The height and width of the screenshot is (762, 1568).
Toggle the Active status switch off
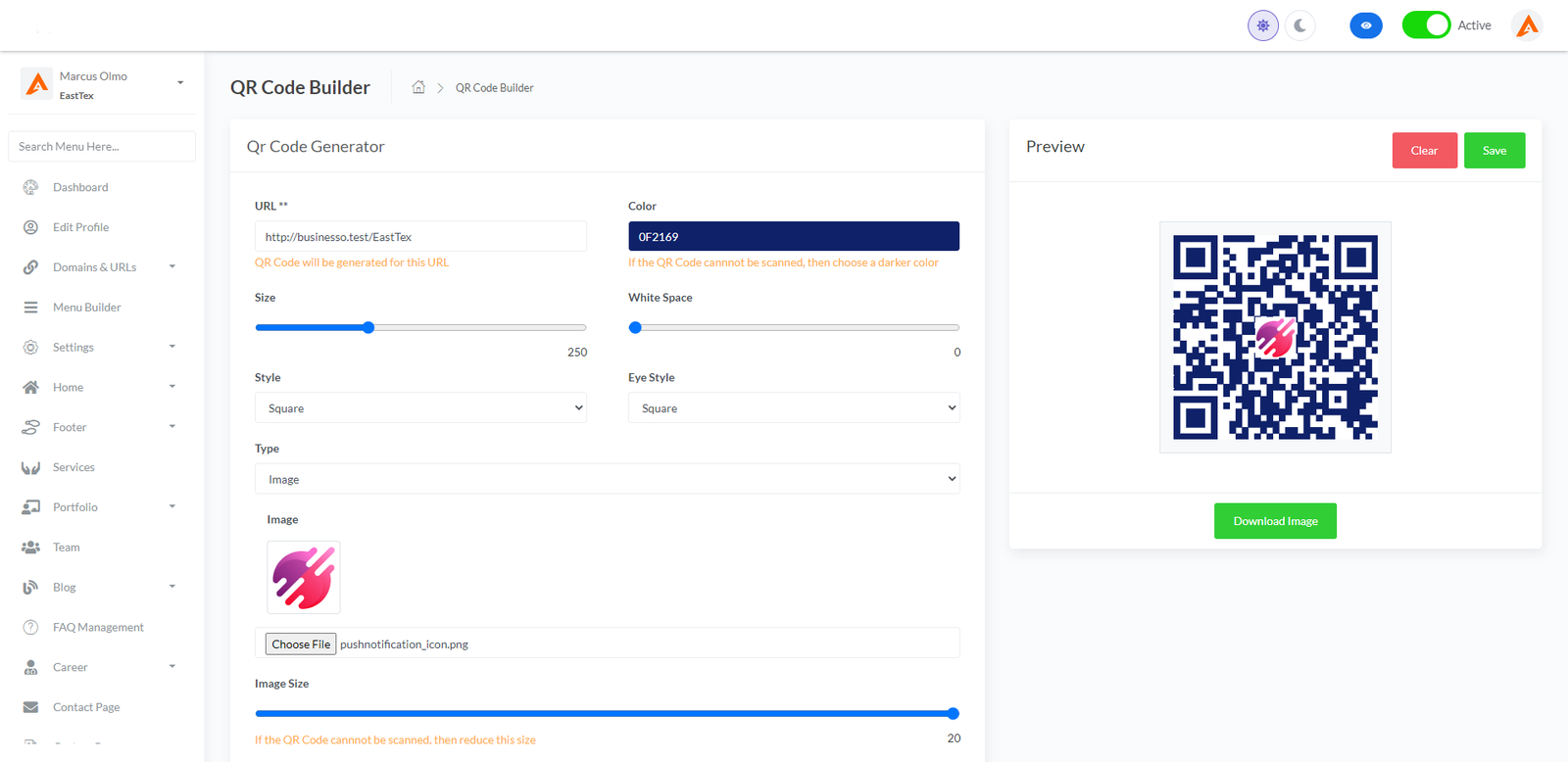pos(1425,25)
